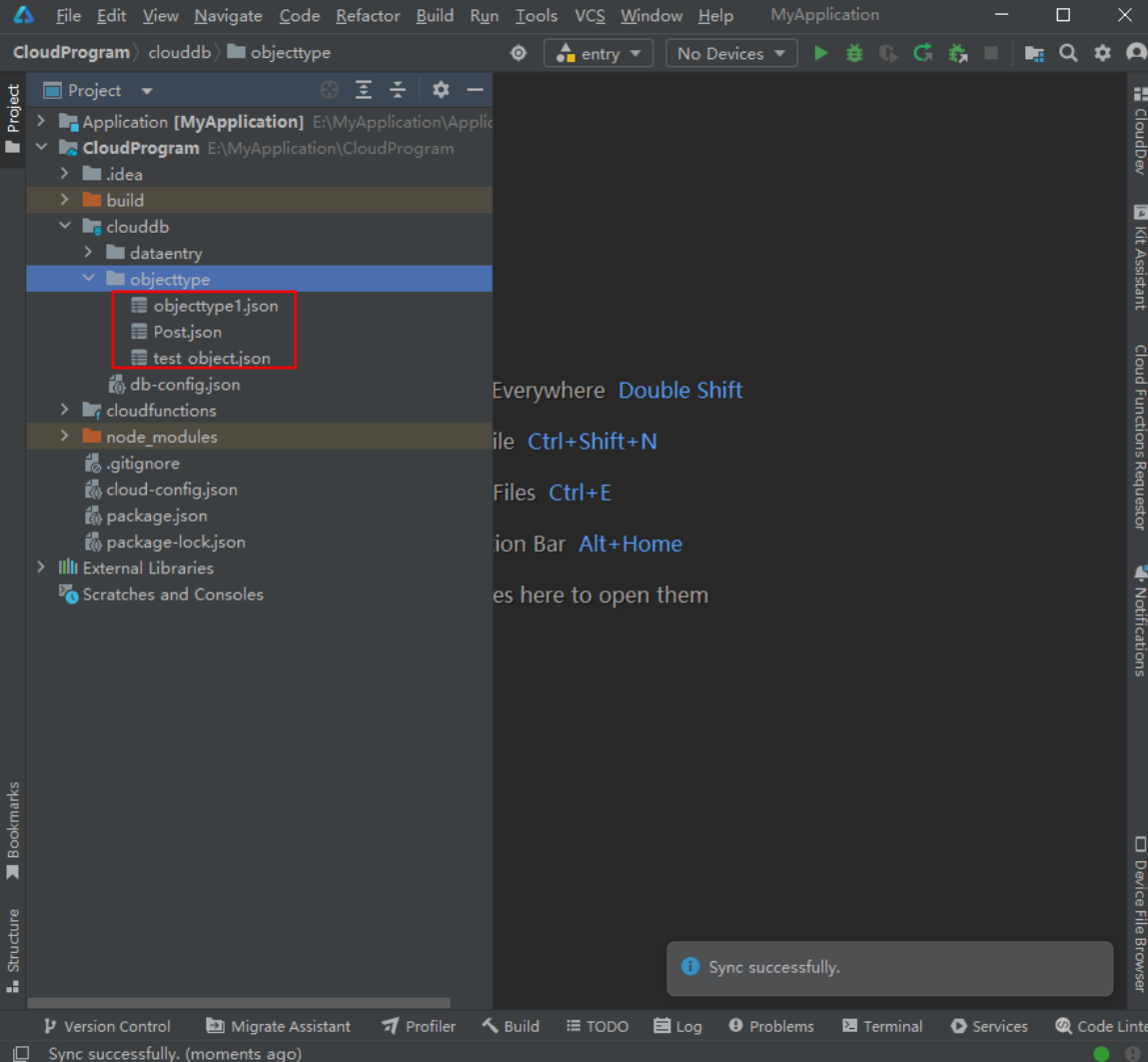Click Expand All icon in Project panel
Screen dimensions: 1148x1062
tap(363, 90)
